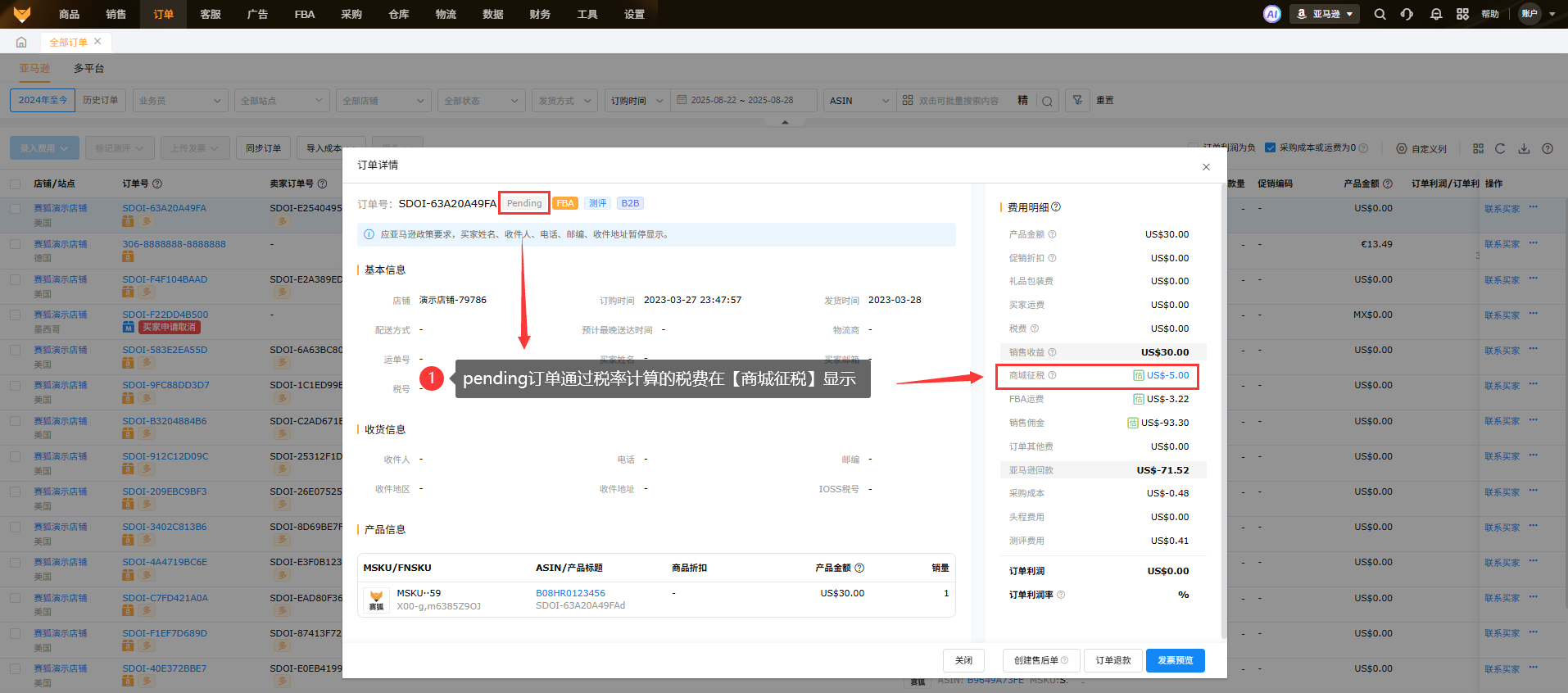
Task: Click the search magnifier in ASIN search box
Action: [x=1047, y=101]
